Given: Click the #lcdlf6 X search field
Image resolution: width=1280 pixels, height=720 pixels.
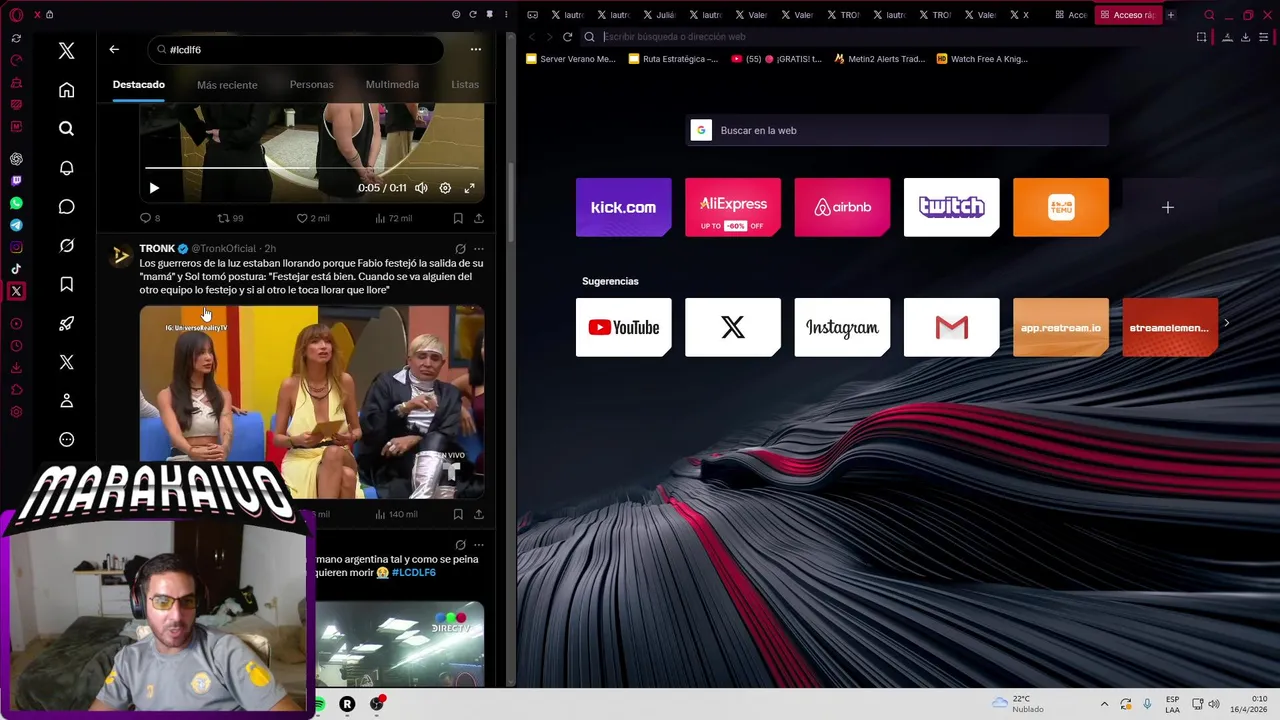Looking at the screenshot, I should 296,49.
